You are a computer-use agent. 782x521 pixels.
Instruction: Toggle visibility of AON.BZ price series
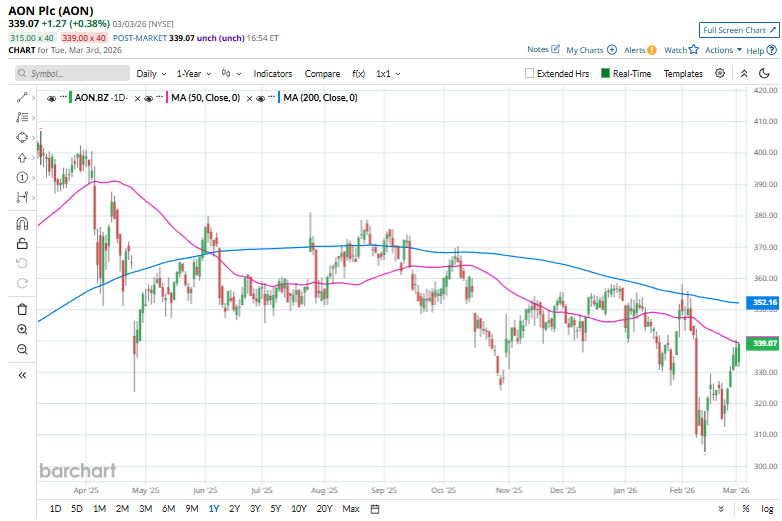51,98
